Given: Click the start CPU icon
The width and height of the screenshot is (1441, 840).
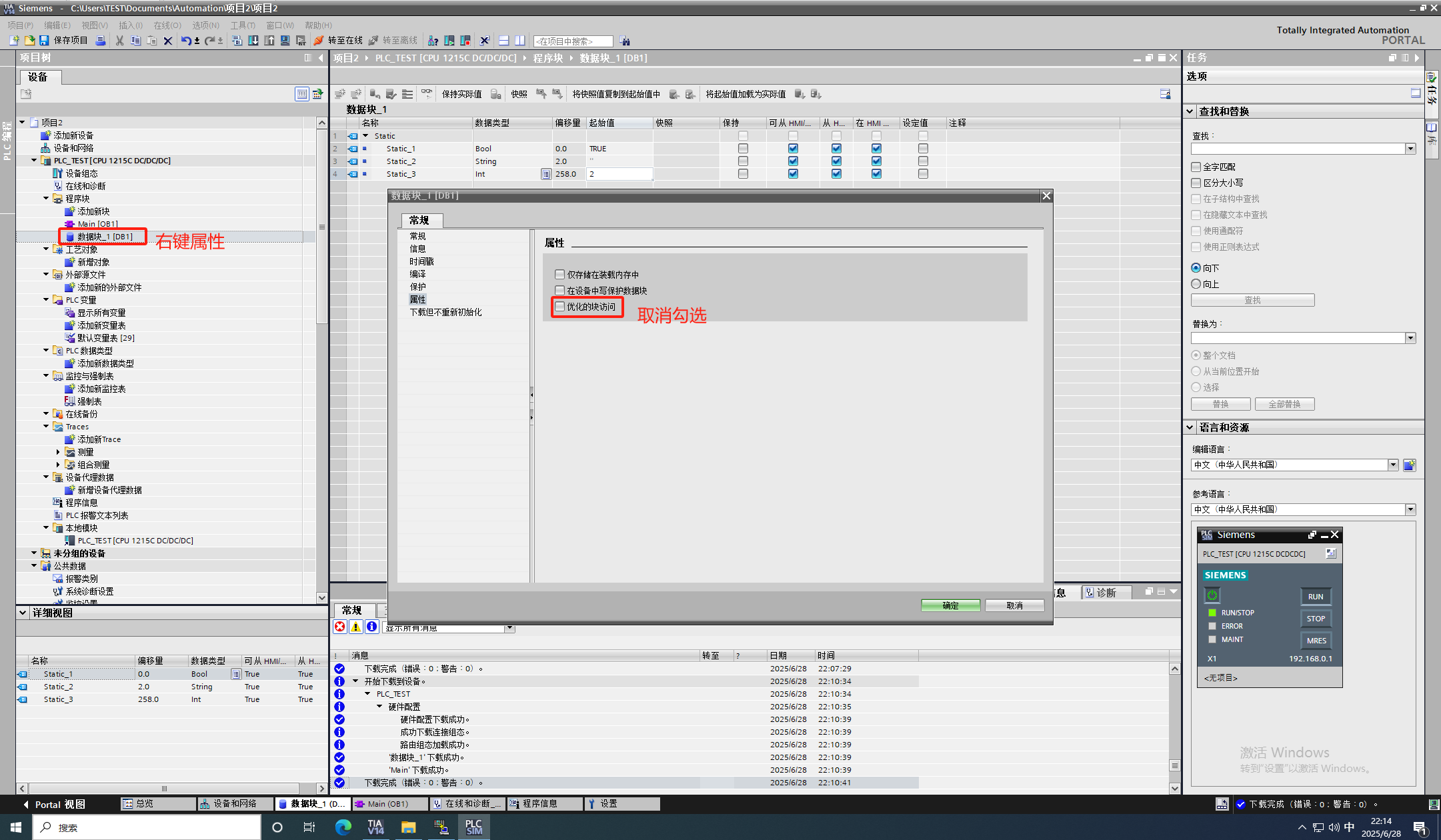Looking at the screenshot, I should pos(449,41).
